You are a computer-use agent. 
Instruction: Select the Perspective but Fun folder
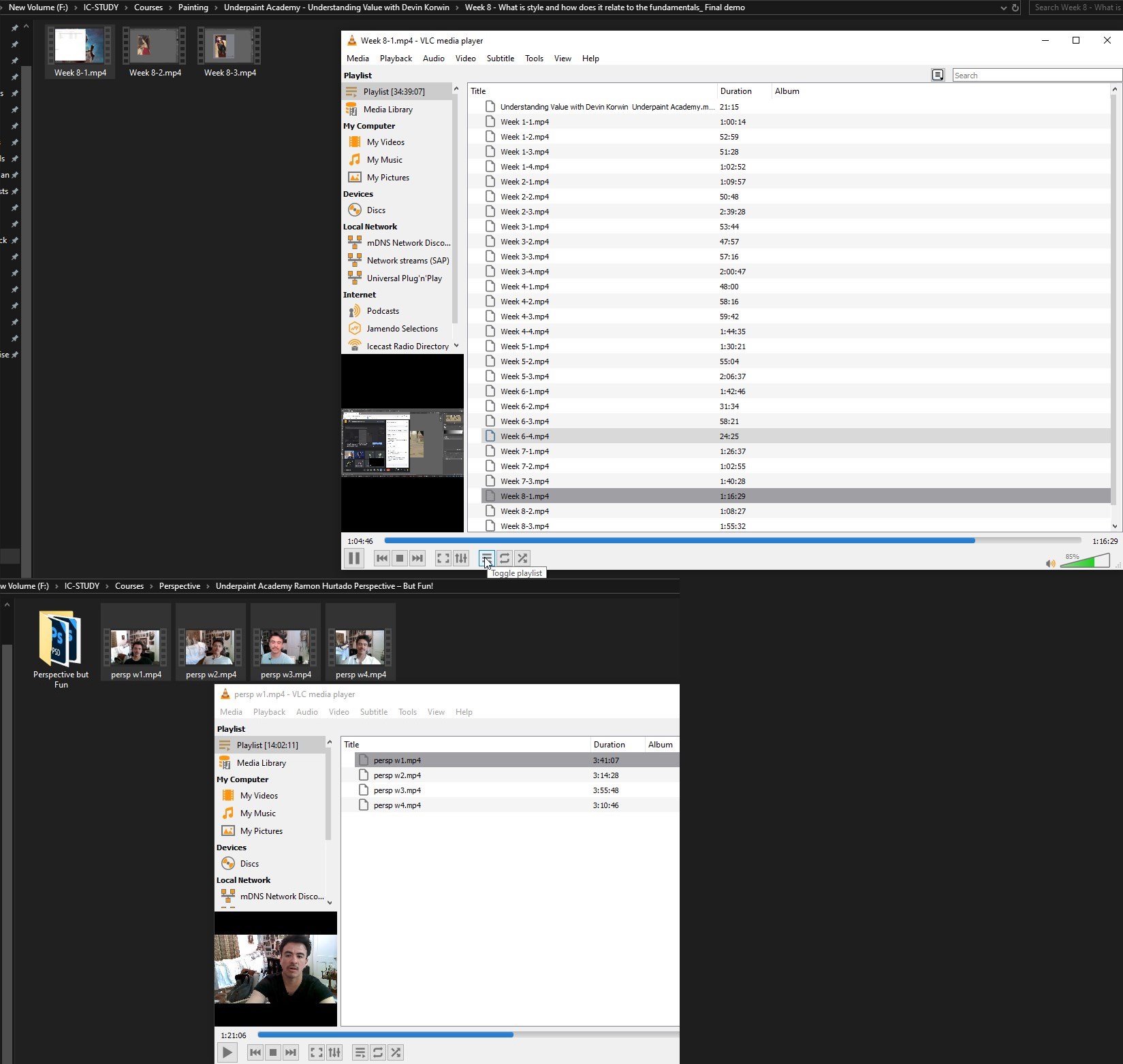coord(61,649)
